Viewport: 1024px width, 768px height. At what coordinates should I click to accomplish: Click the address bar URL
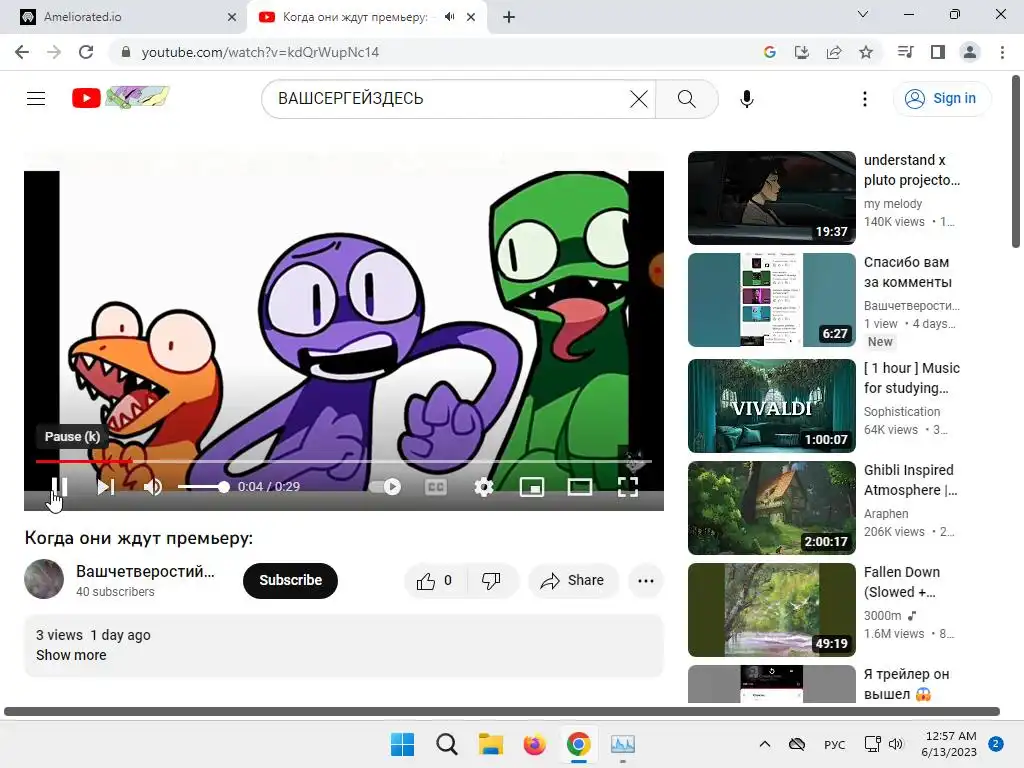tap(260, 52)
